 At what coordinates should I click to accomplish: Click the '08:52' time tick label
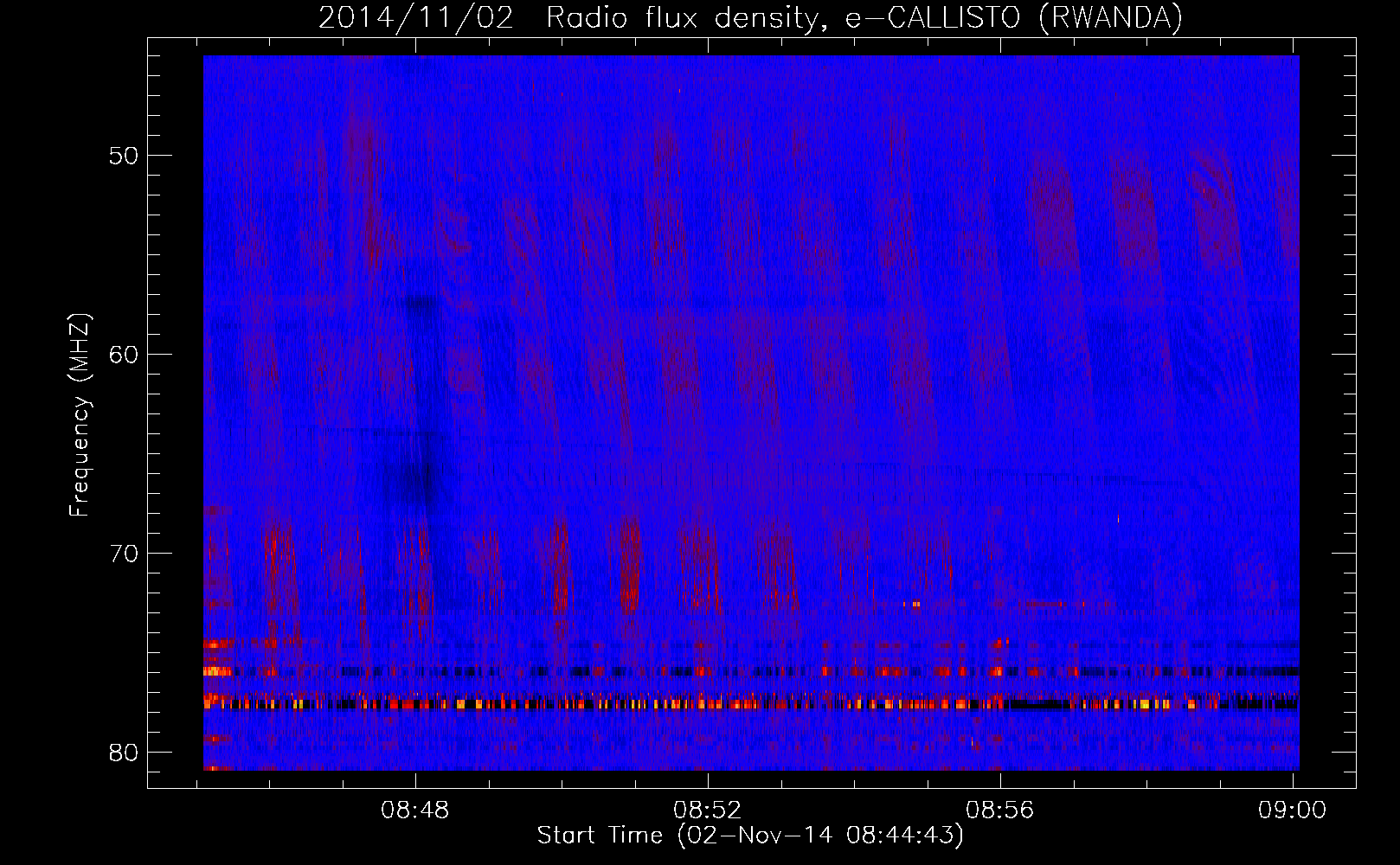(708, 811)
